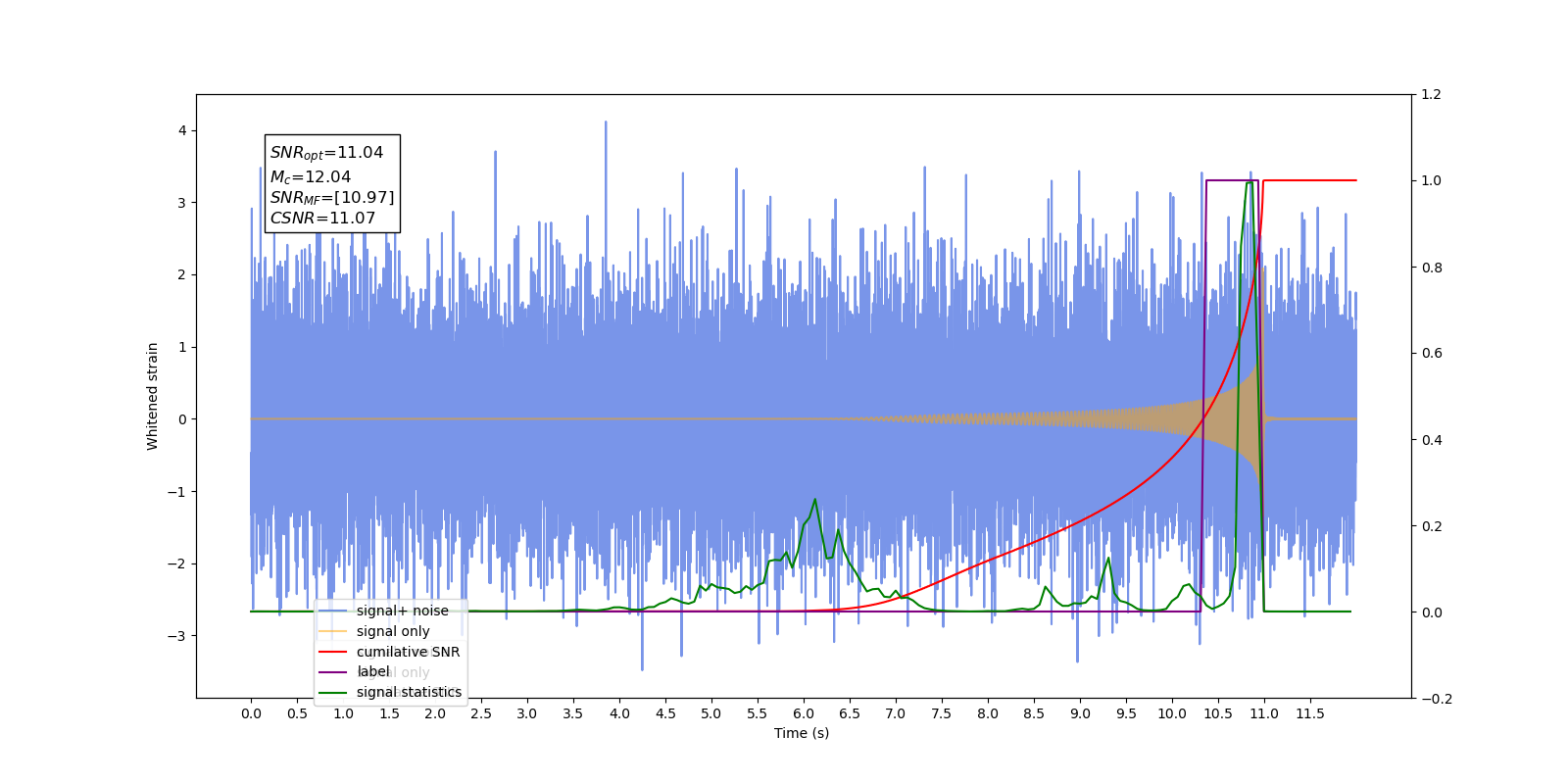1568x784 pixels.
Task: Click the x-axis tick label 11.5
Action: pos(1310,713)
